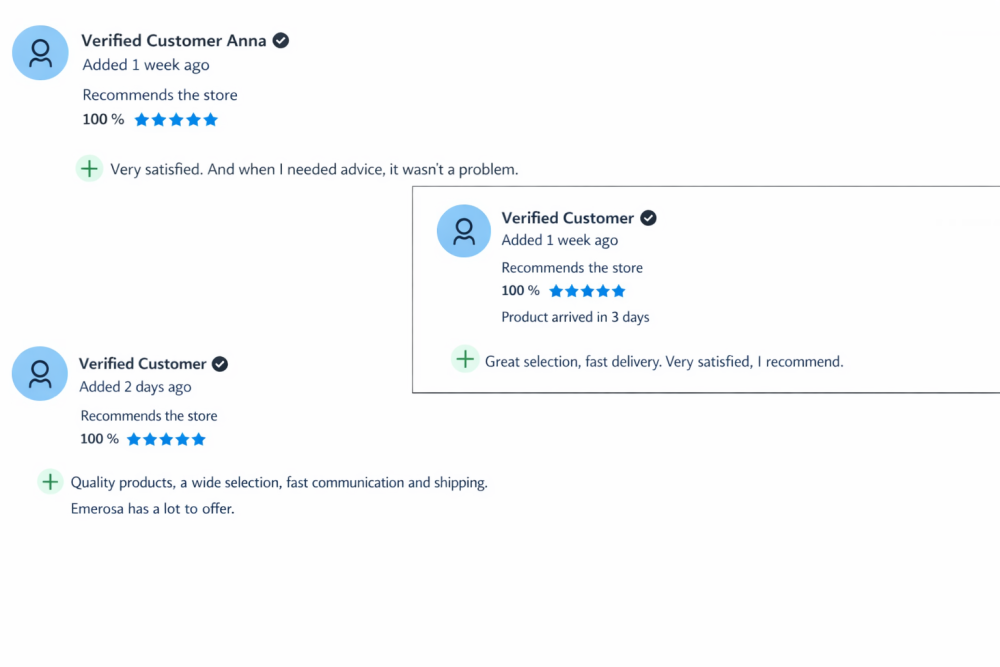Viewport: 1000px width, 667px height.
Task: Click the "100 %" score in Anna's review
Action: coord(103,120)
